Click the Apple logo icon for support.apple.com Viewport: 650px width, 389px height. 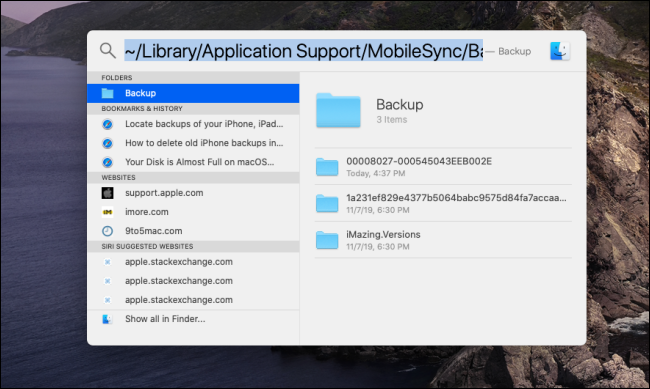tap(107, 193)
